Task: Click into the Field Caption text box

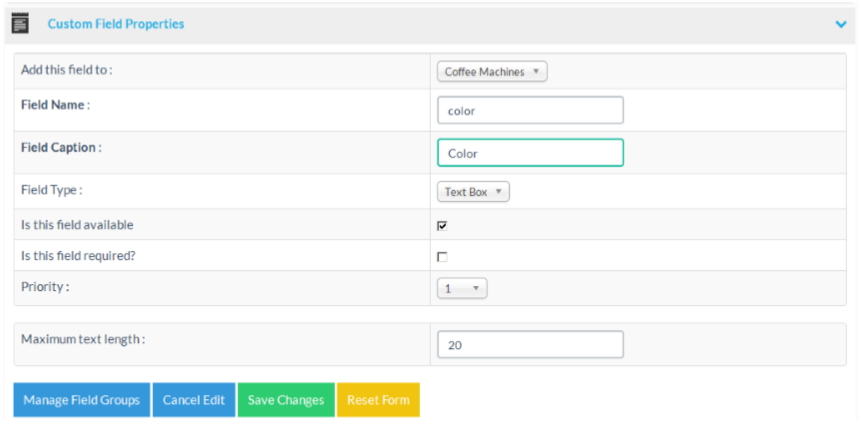Action: [530, 153]
